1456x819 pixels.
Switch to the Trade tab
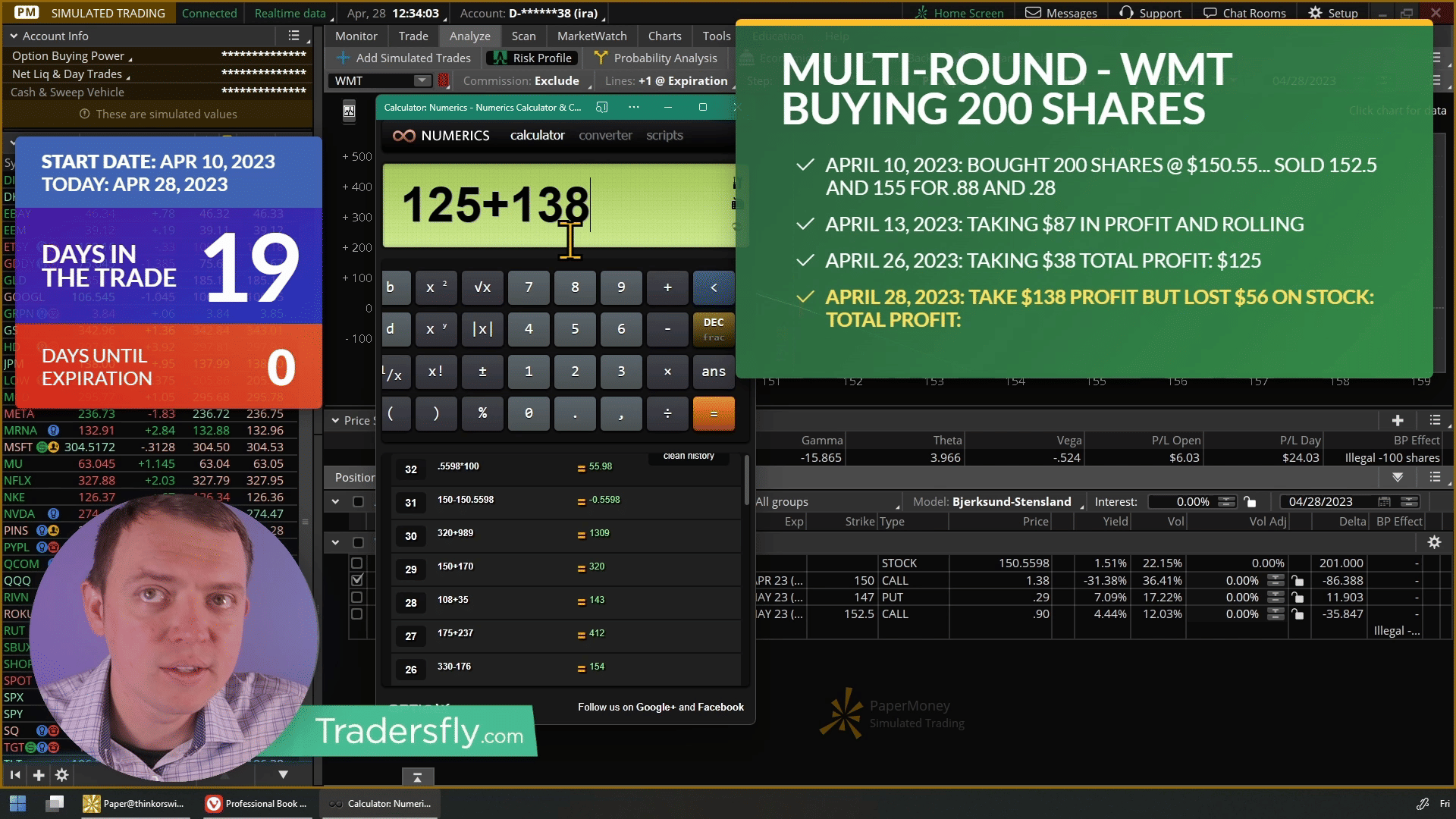click(413, 36)
